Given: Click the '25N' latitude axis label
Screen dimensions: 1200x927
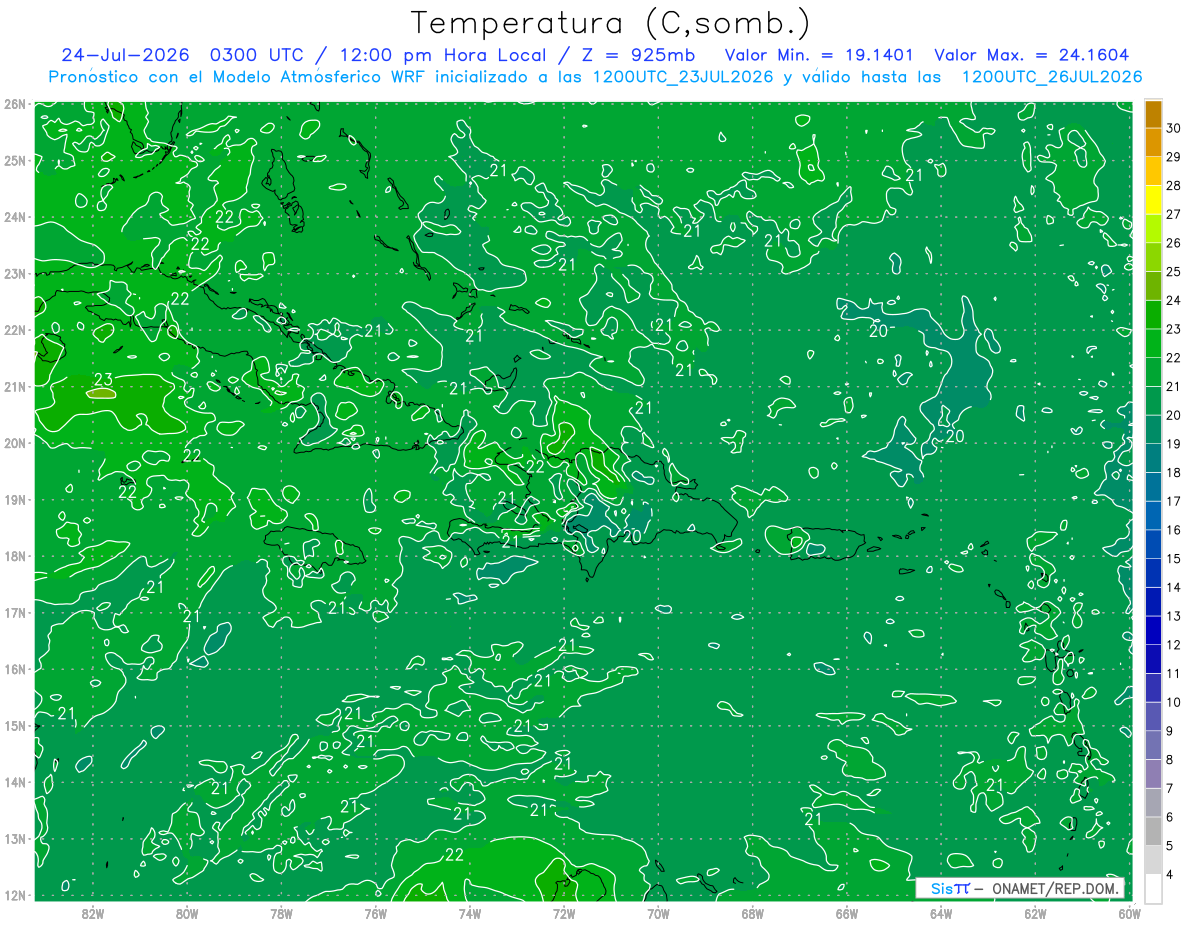Looking at the screenshot, I should [x=15, y=160].
